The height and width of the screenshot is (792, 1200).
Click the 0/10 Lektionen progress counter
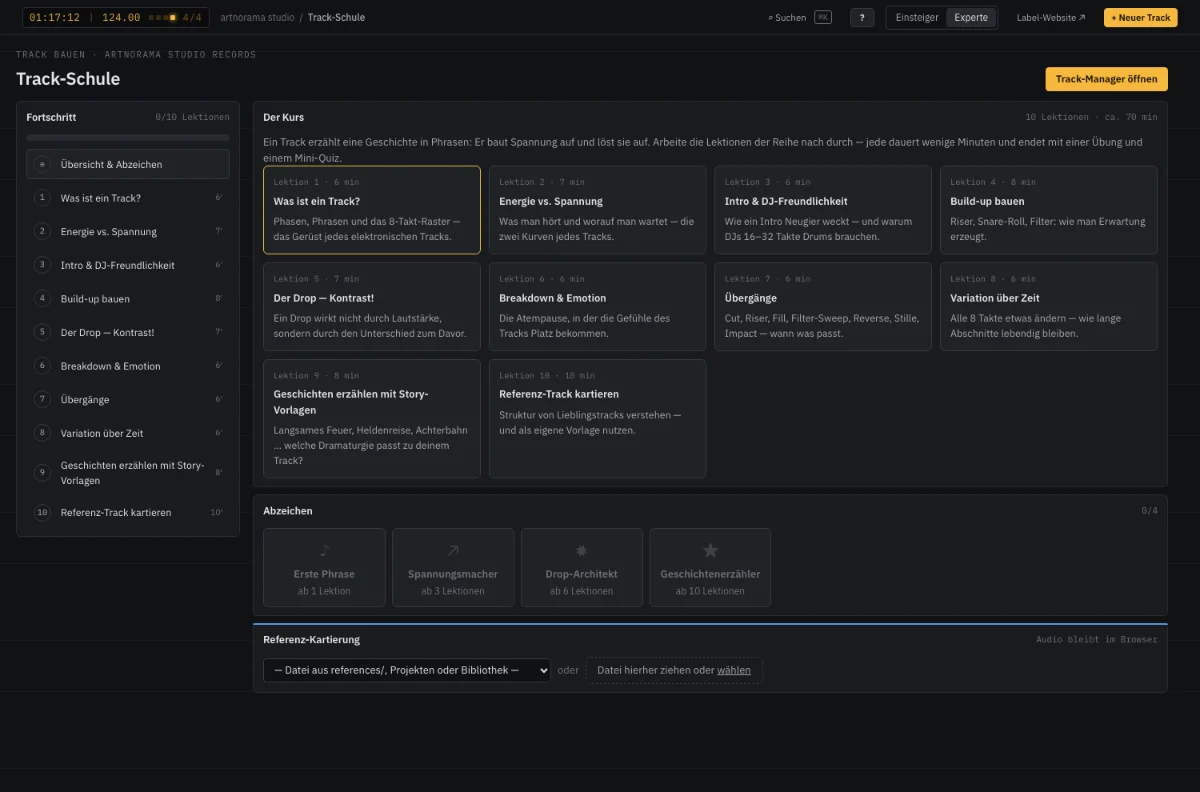point(192,117)
